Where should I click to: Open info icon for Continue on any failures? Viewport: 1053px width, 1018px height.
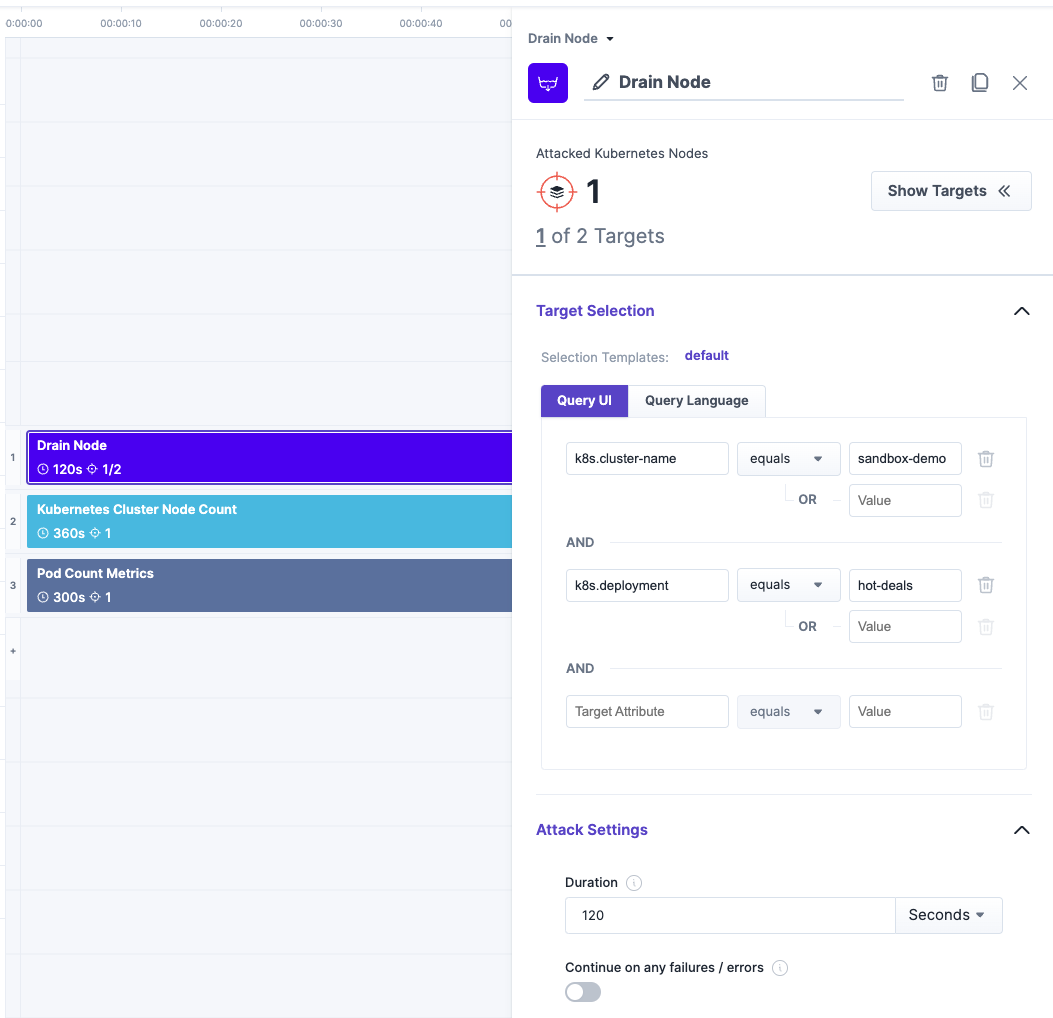pyautogui.click(x=780, y=968)
